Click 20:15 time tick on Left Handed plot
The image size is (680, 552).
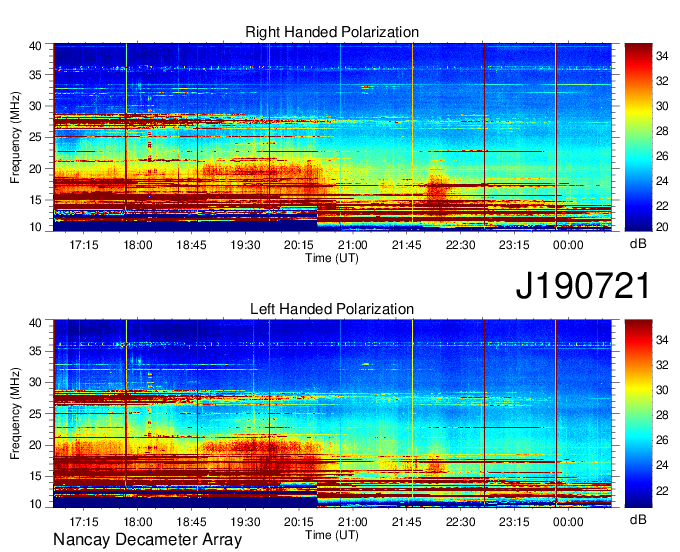click(299, 522)
